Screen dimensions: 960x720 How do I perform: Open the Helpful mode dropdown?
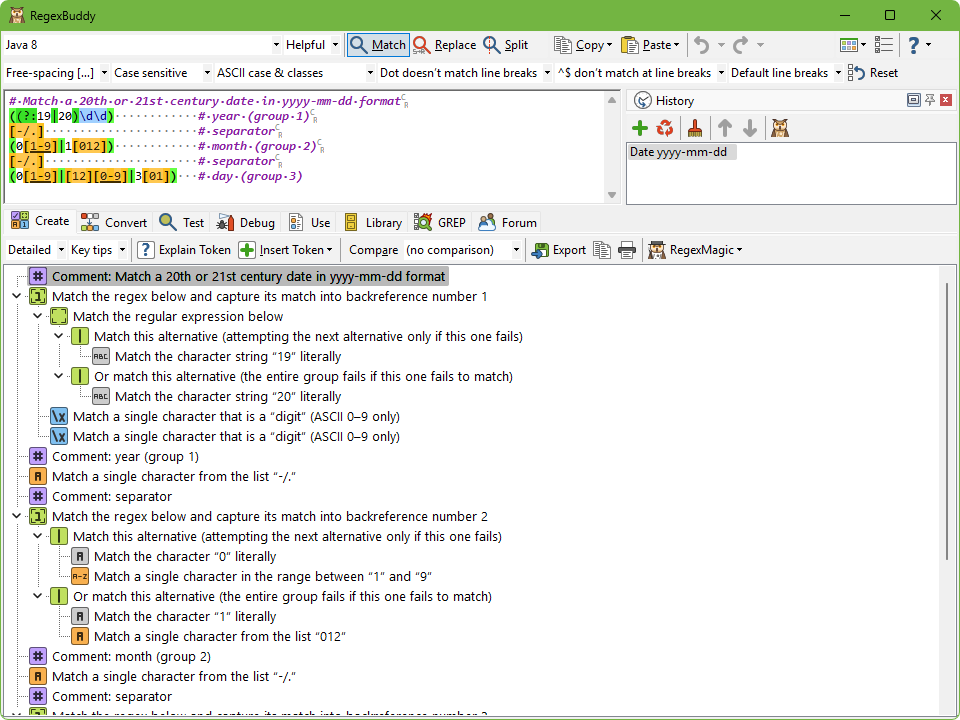[335, 45]
